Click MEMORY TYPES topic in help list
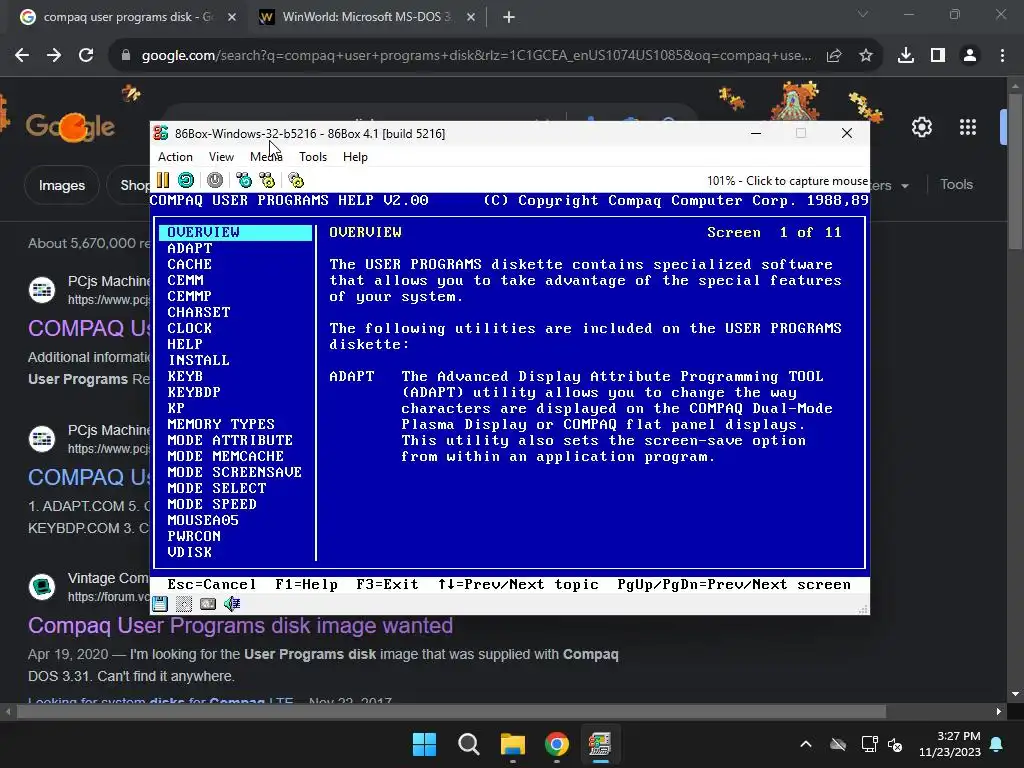 pyautogui.click(x=221, y=424)
